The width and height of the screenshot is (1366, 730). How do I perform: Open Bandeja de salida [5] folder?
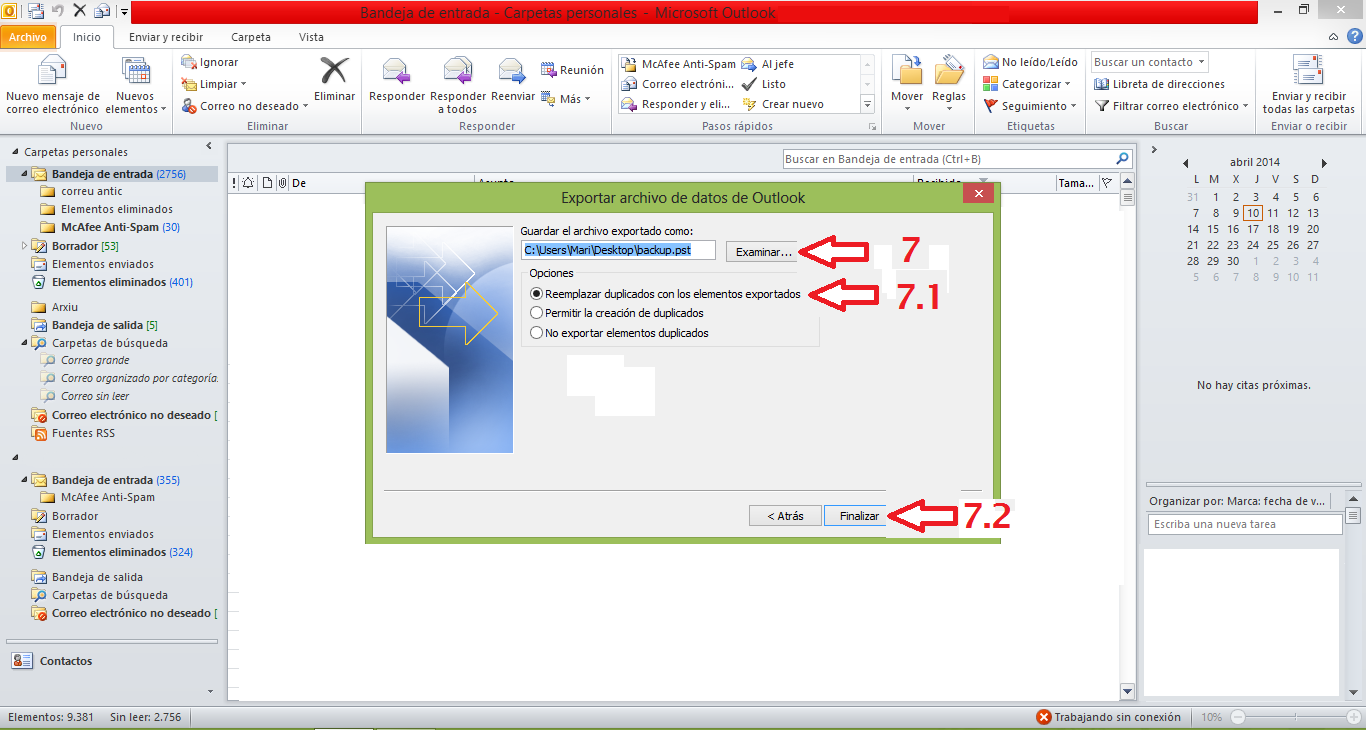[94, 325]
